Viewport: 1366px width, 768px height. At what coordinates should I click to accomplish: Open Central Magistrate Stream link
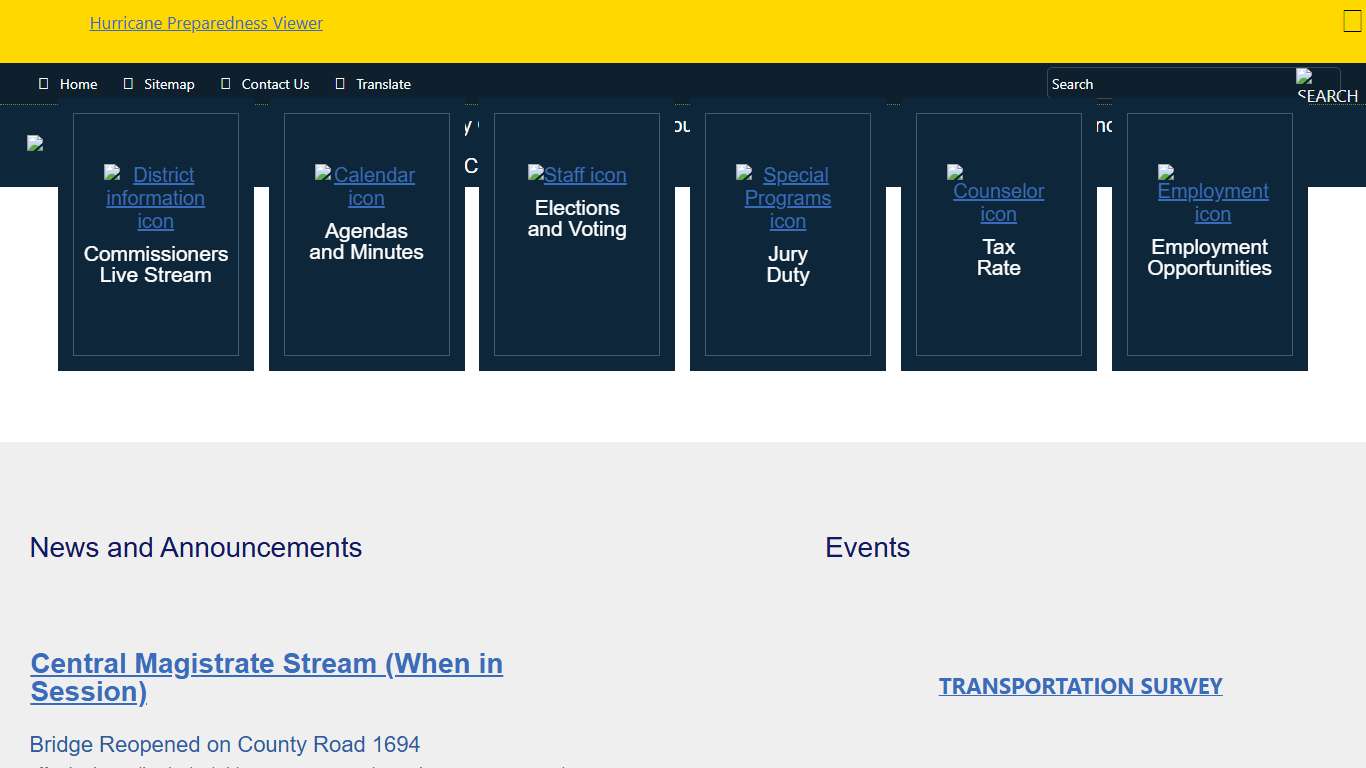pyautogui.click(x=266, y=677)
